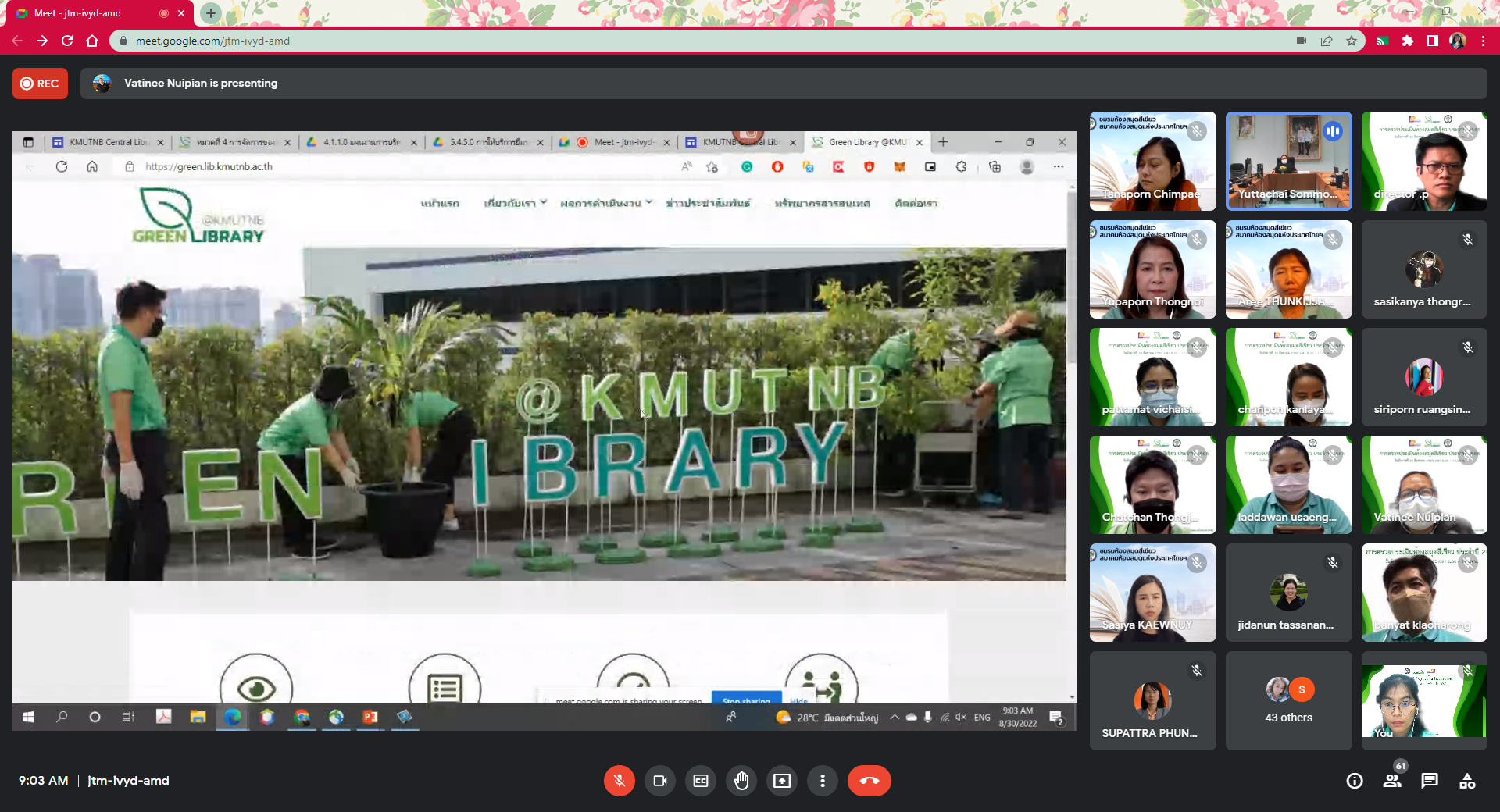Raise your hand
This screenshot has width=1500, height=812.
tap(741, 781)
